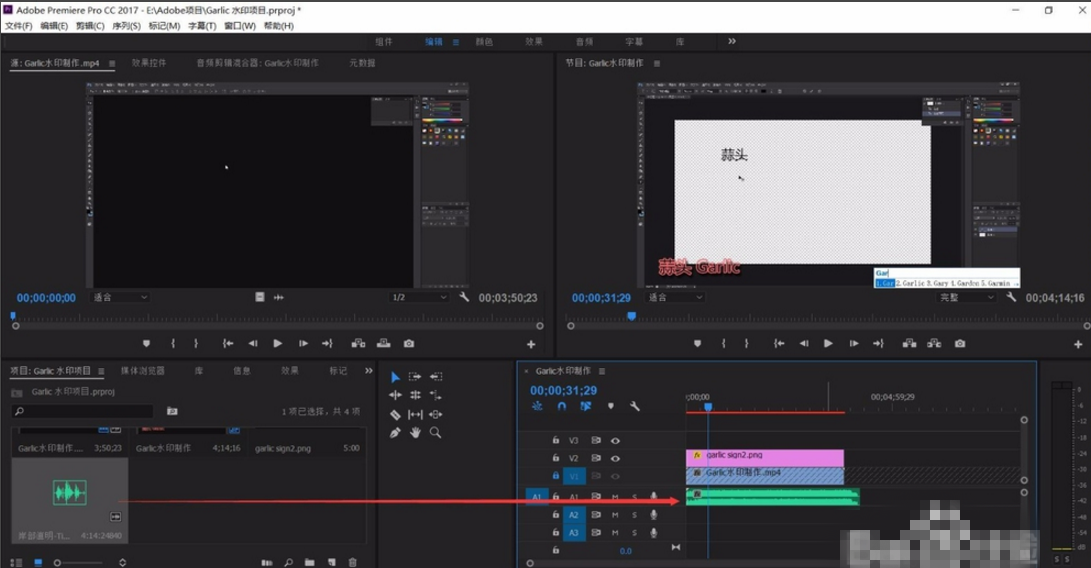Switch to the 媒体浏览器 tab
The height and width of the screenshot is (568, 1091).
point(143,371)
